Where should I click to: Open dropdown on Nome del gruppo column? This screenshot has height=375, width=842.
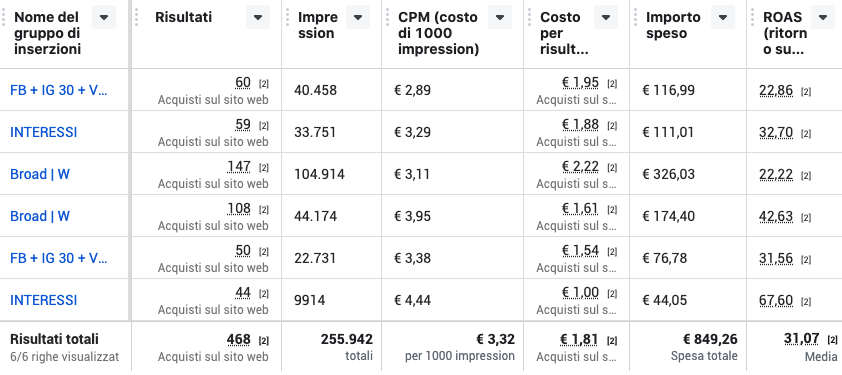pos(104,17)
